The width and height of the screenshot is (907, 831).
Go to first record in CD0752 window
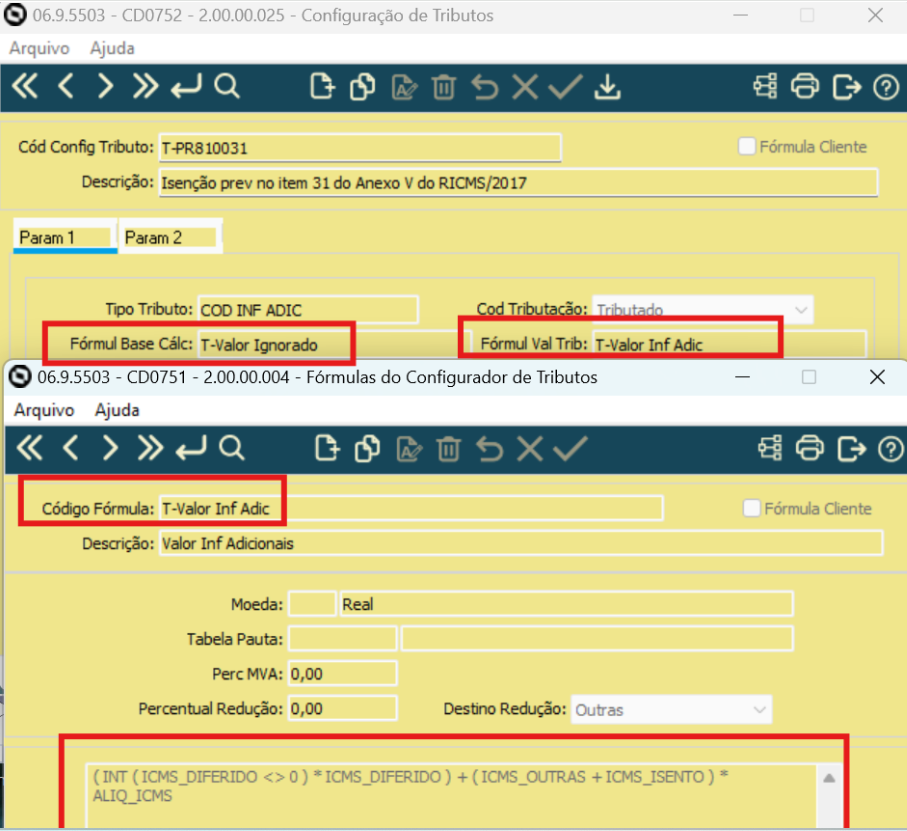coord(25,87)
